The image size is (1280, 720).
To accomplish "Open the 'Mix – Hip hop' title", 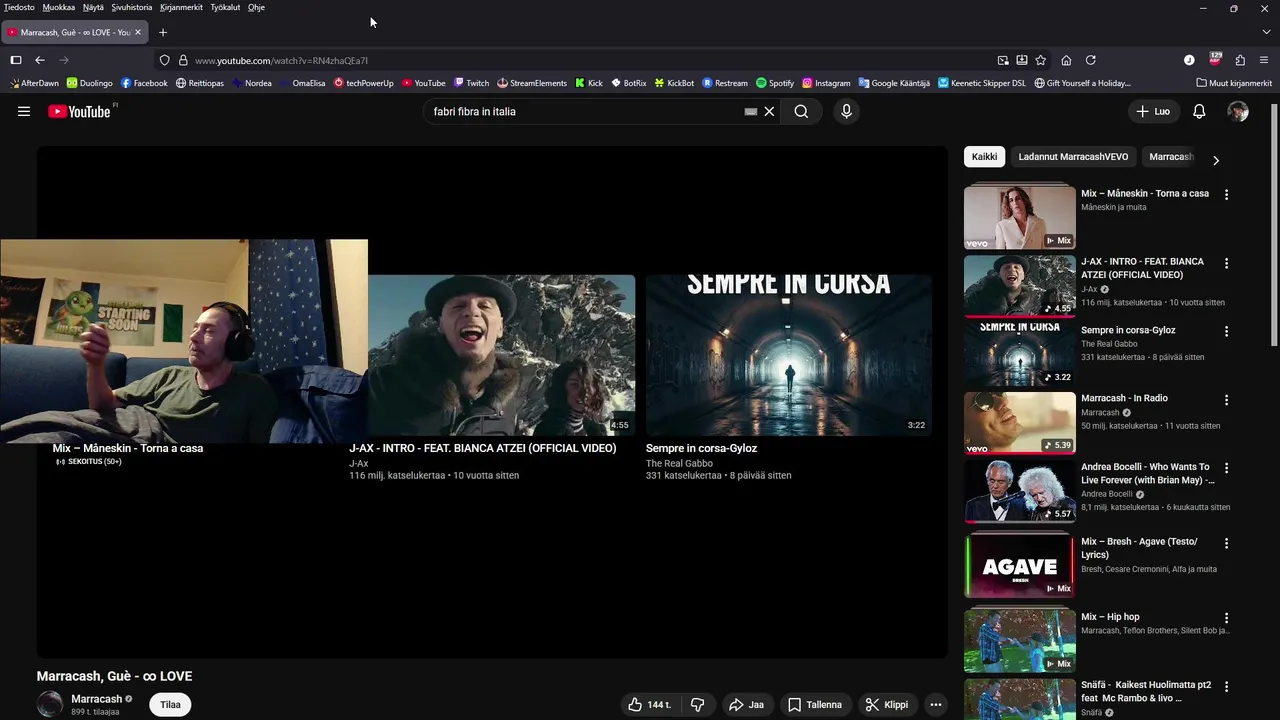I will tap(1110, 617).
